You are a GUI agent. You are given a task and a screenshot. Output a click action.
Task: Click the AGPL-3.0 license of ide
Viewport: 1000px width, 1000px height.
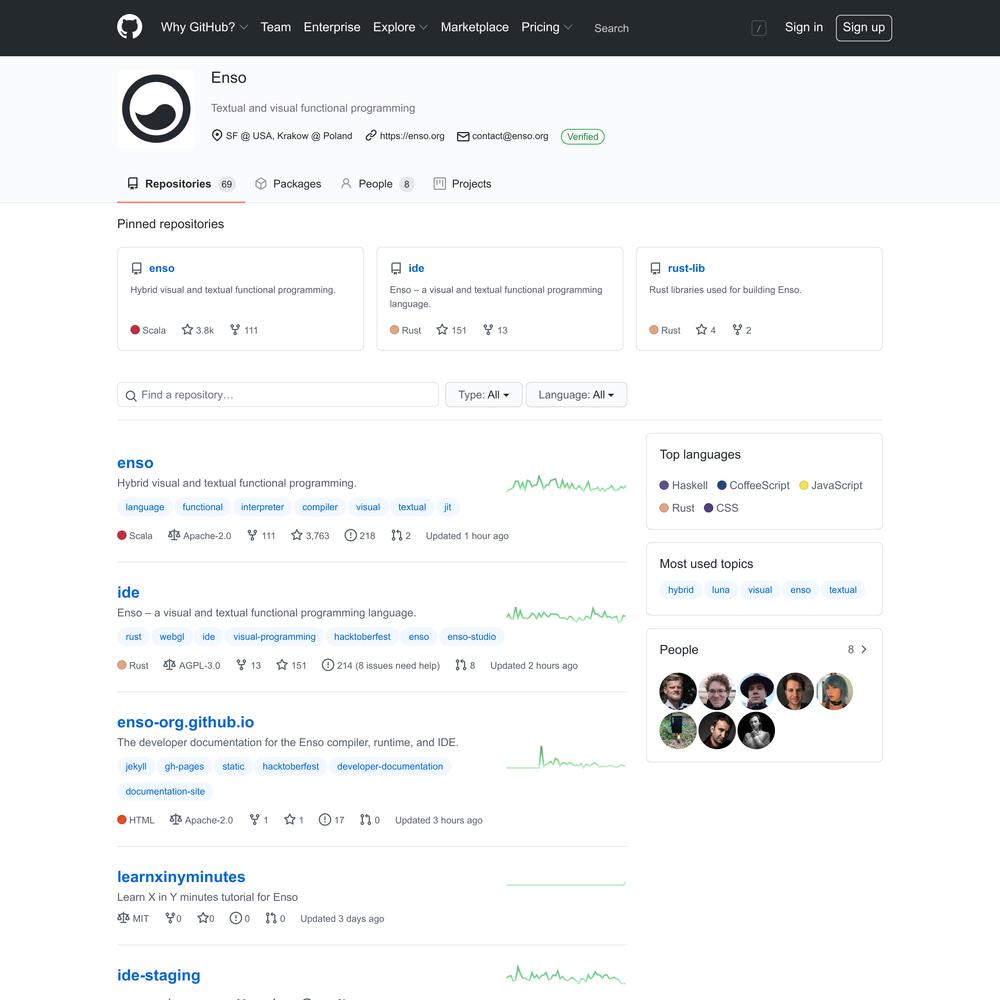[x=192, y=665]
